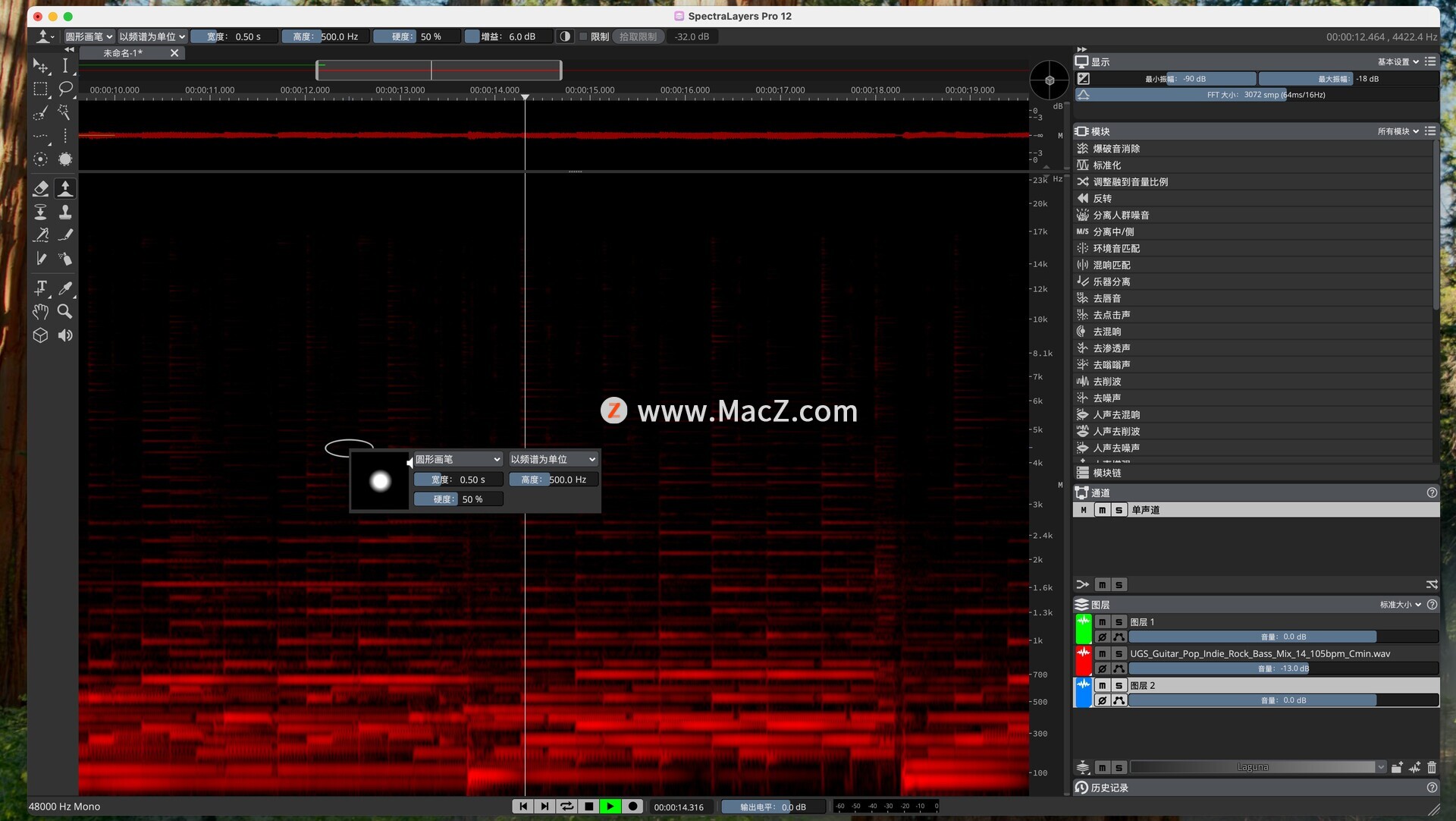Mute layer 图层 1
The height and width of the screenshot is (821, 1456).
(x=1102, y=622)
